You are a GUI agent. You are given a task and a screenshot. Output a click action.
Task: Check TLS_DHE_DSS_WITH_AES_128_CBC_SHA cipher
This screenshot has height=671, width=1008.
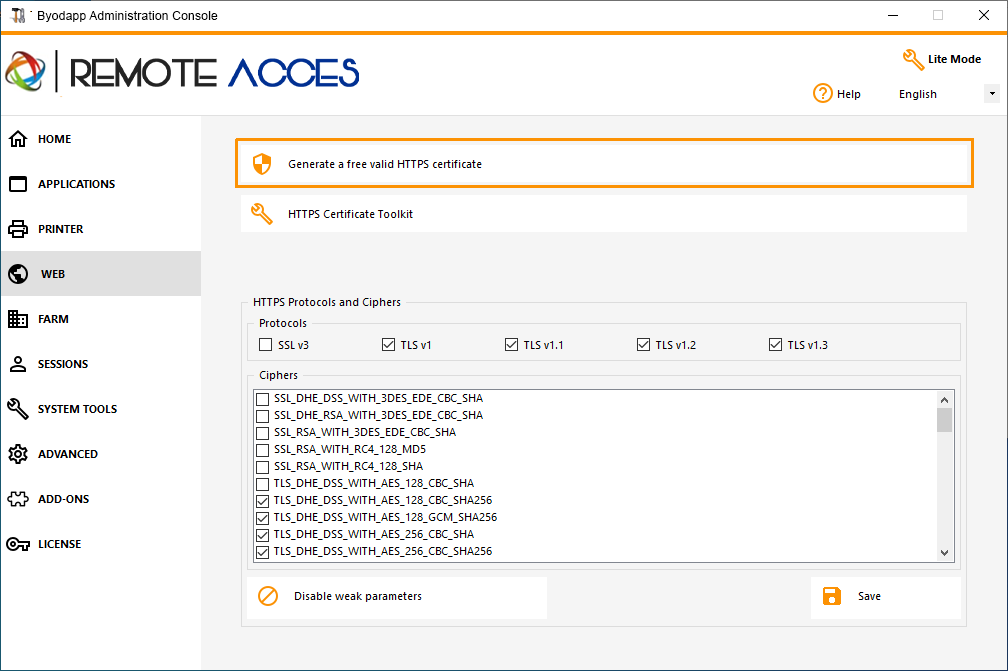point(262,484)
